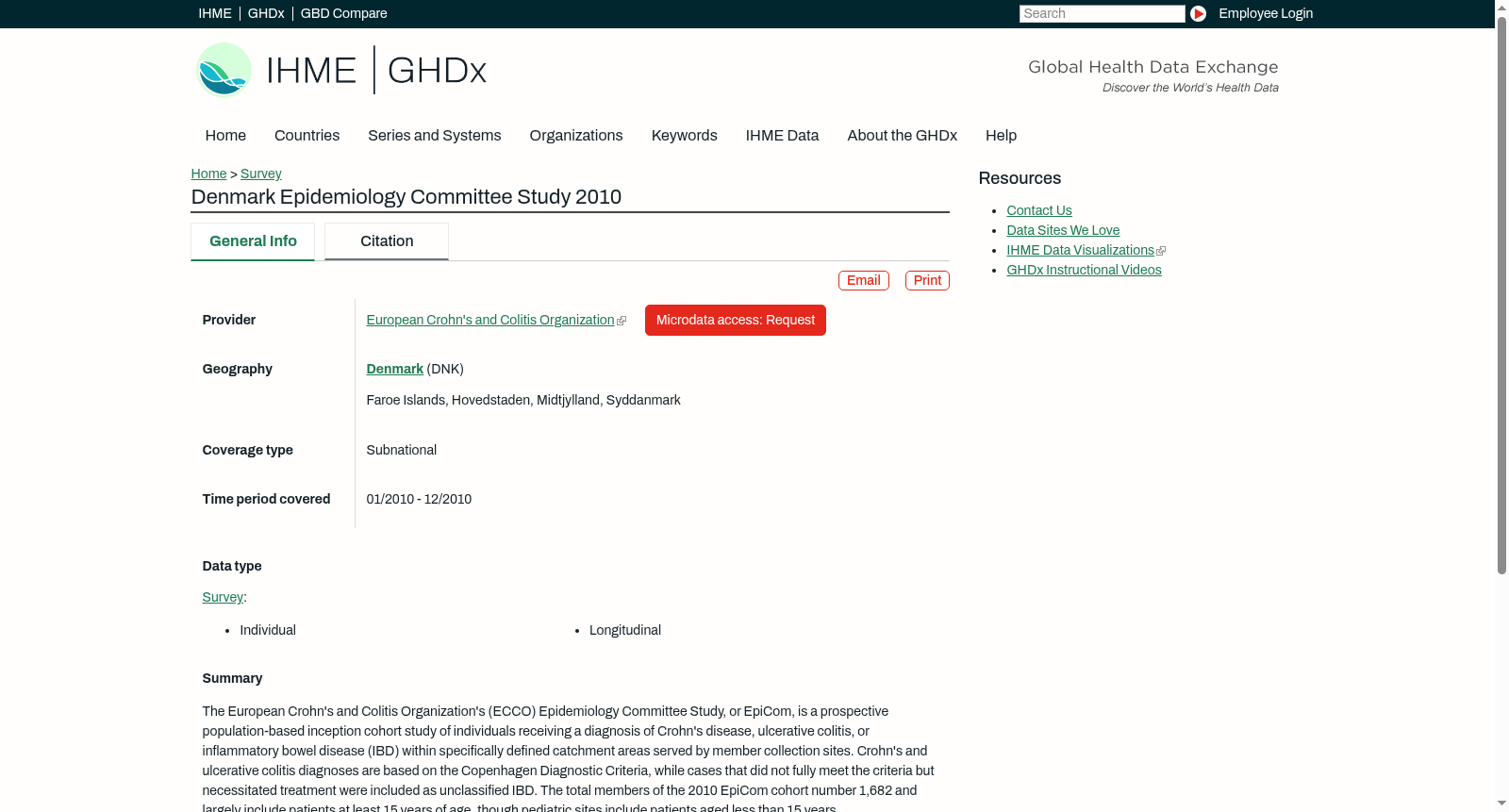Open the Keywords menu
Viewport: 1509px width, 812px height.
coord(685,135)
